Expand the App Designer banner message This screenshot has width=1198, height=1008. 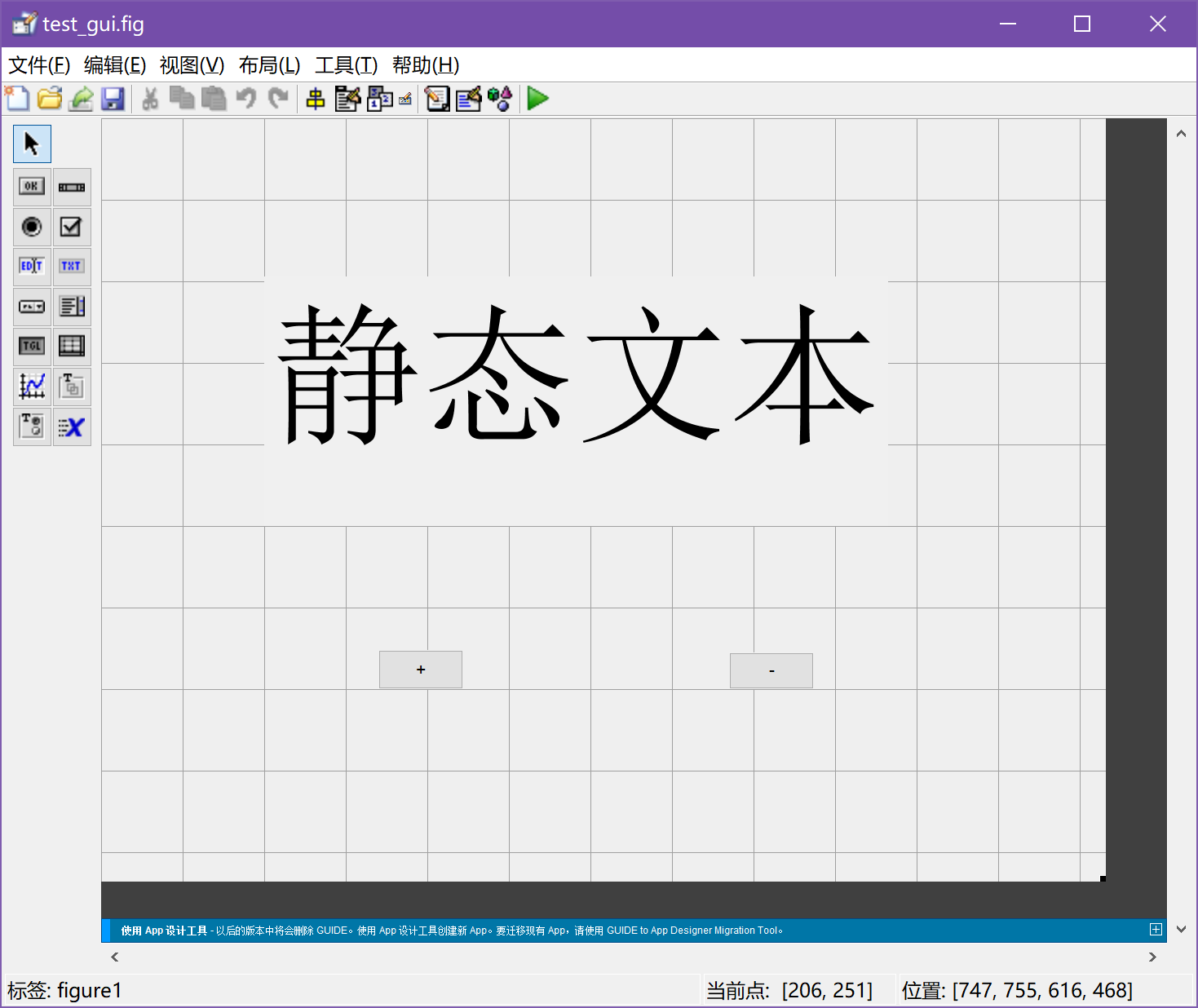coord(1156,930)
